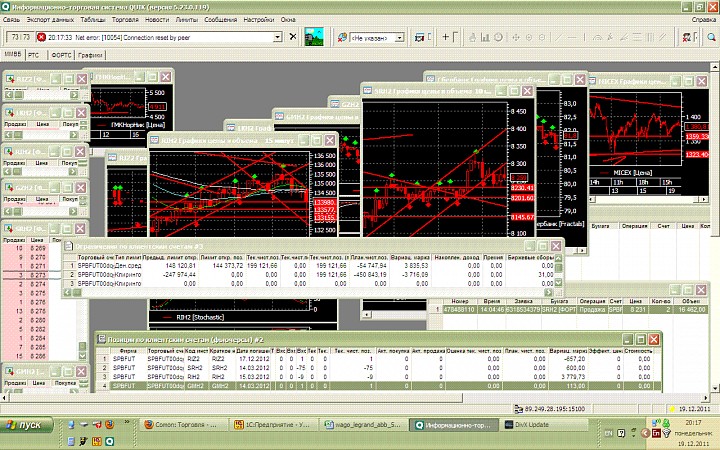Click the landscape picture icon in the toolbar

click(314, 37)
